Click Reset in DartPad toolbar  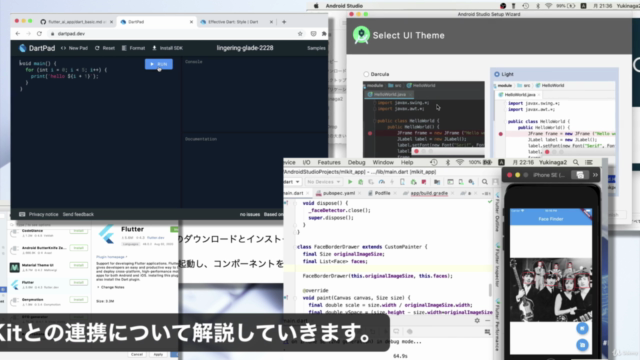coord(105,48)
